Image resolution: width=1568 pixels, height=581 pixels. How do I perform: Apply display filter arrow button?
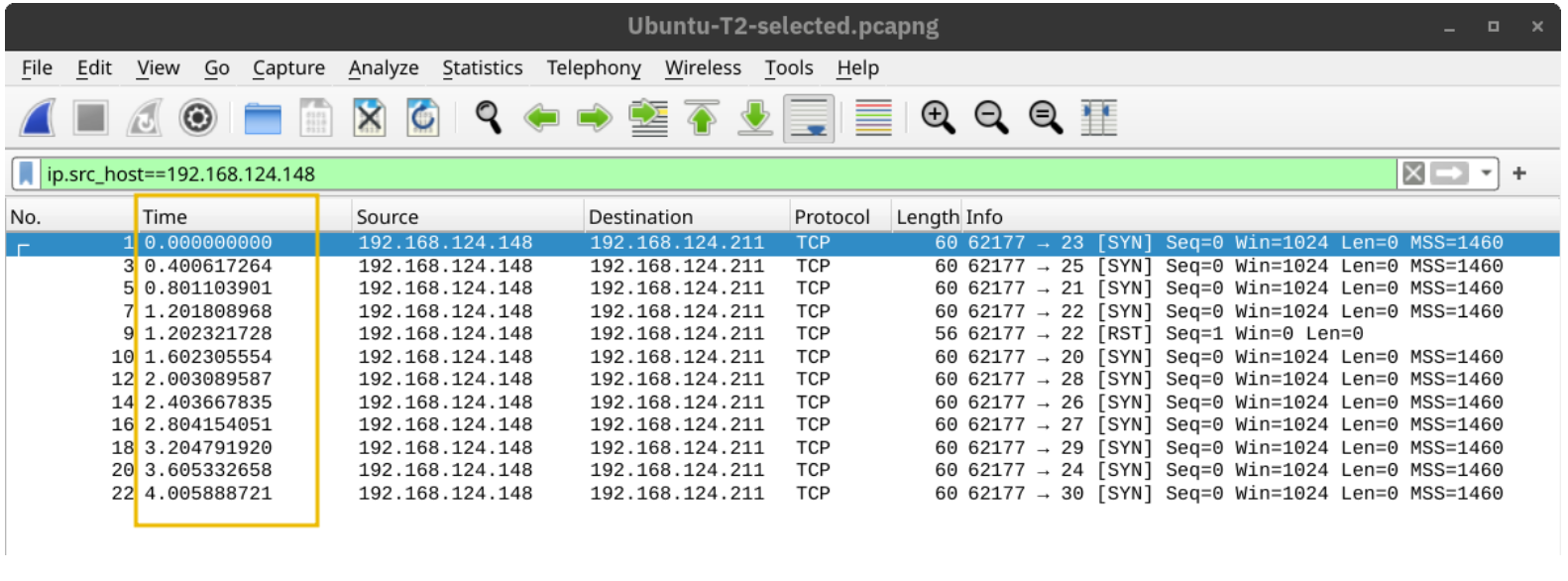(1449, 174)
